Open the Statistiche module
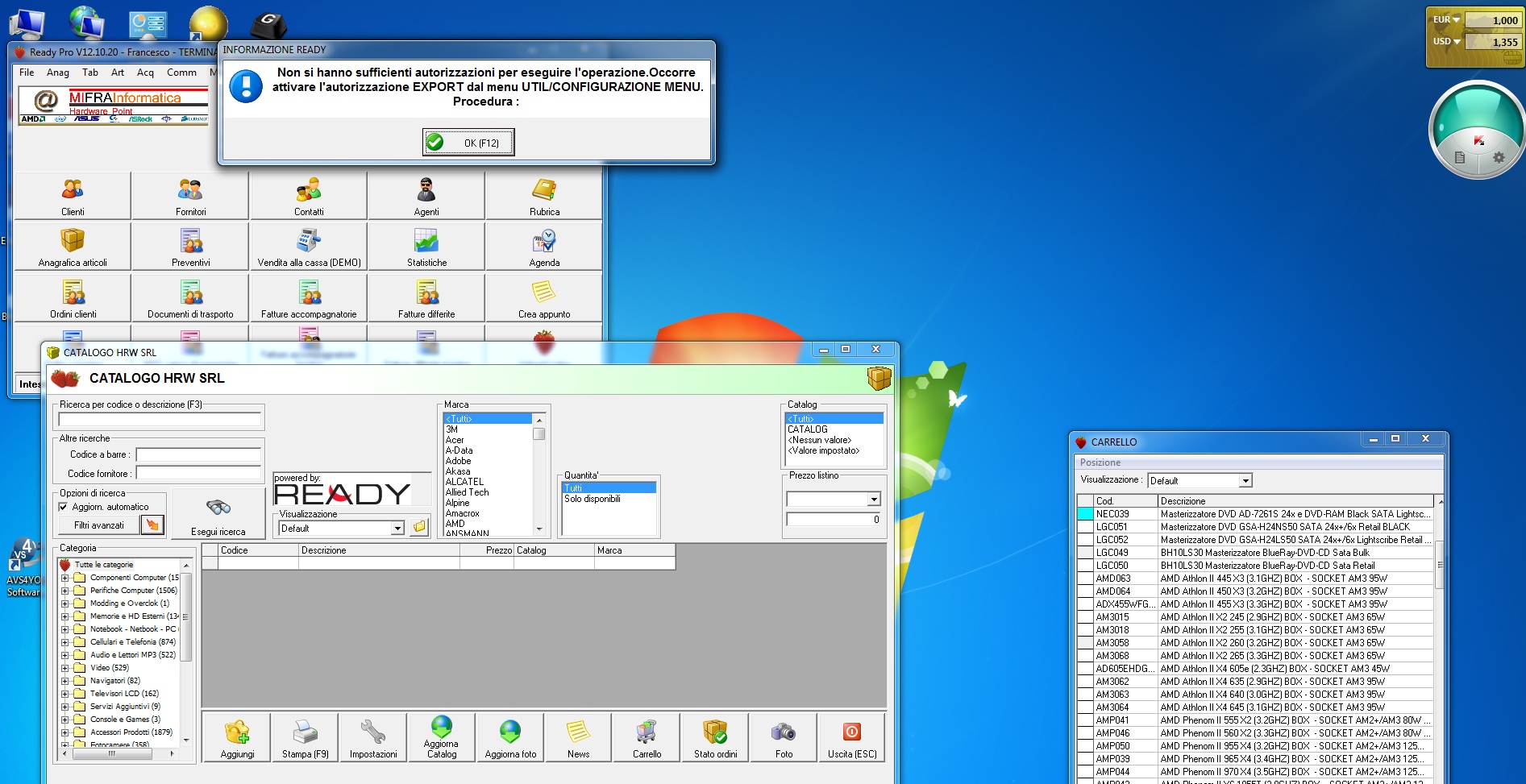 [426, 247]
